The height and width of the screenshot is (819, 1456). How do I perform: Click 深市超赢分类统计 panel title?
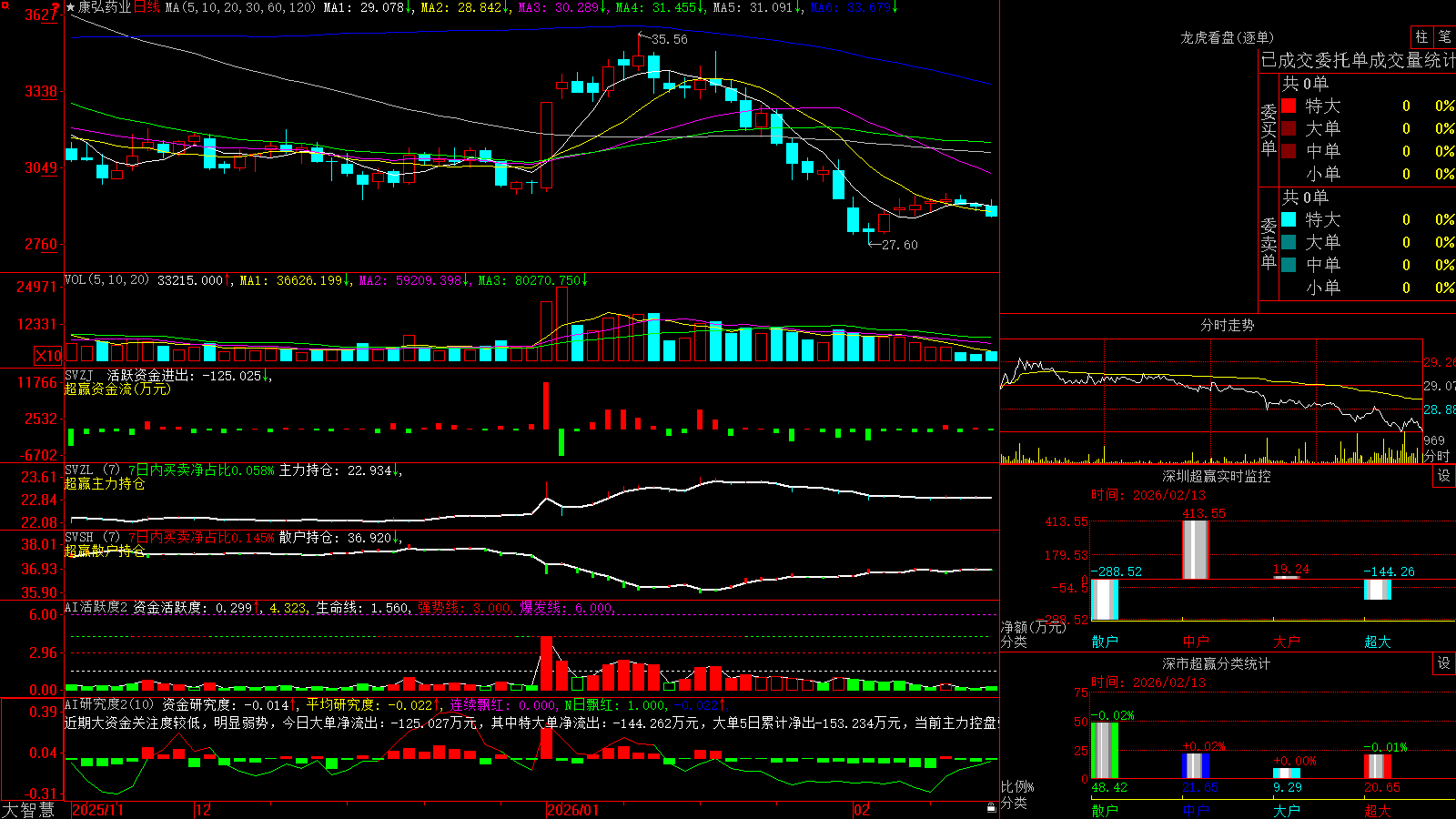[x=1217, y=663]
